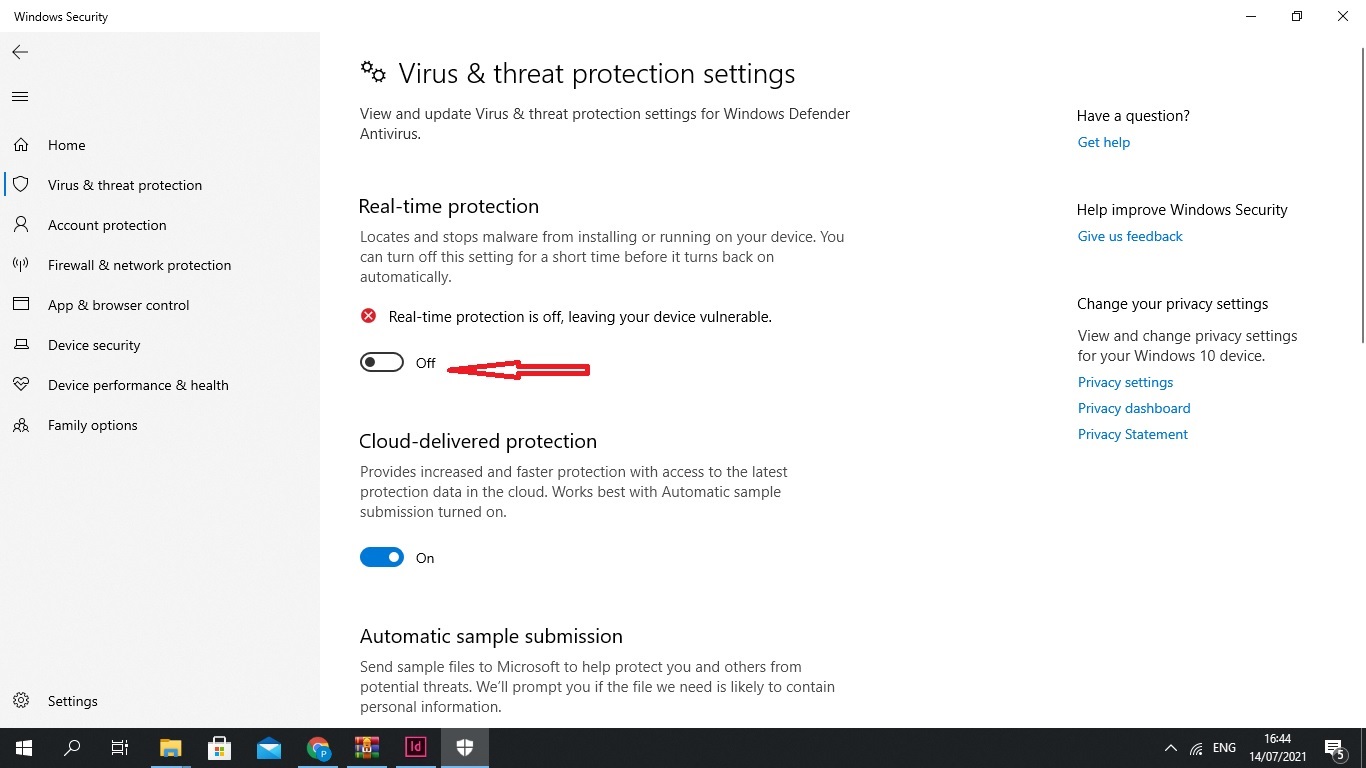This screenshot has height=768, width=1366.
Task: Open Settings at bottom of sidebar
Action: pos(72,701)
